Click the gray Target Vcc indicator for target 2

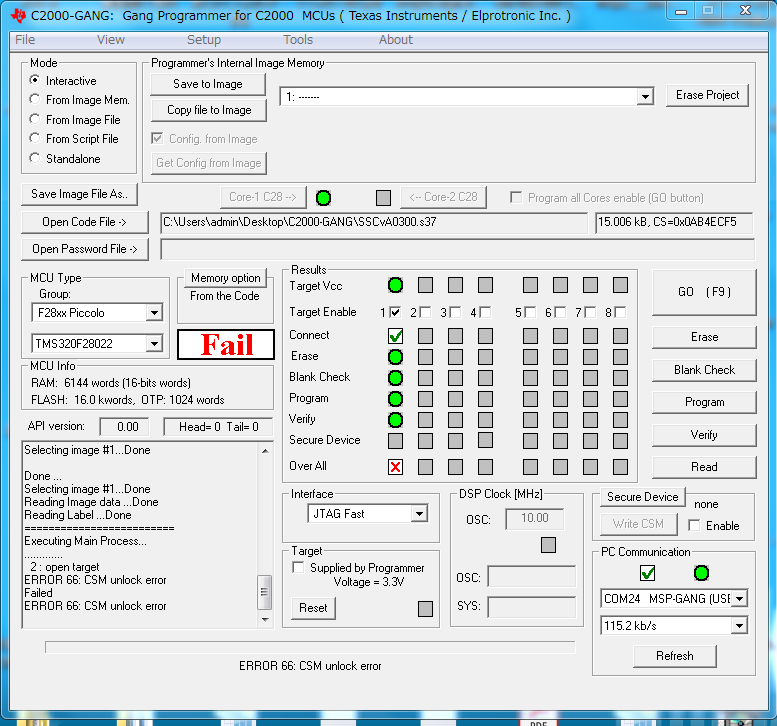coord(425,285)
